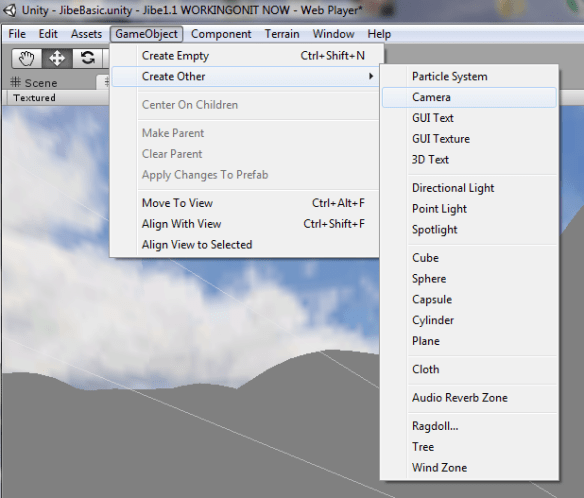Viewport: 584px width, 498px height.
Task: Open the Assets menu
Action: (86, 34)
